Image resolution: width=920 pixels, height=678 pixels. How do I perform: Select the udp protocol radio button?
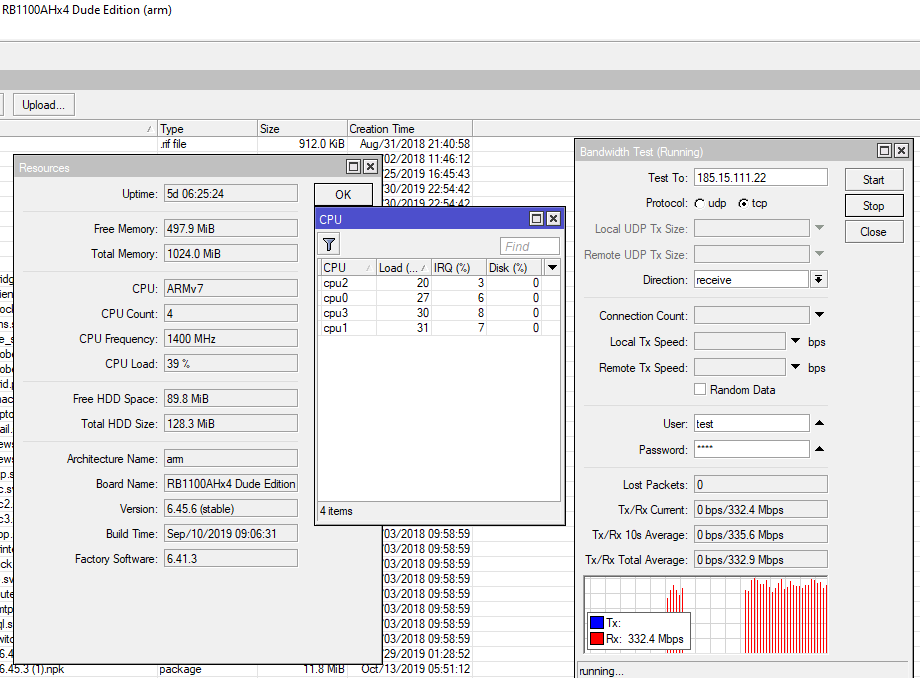tap(699, 204)
